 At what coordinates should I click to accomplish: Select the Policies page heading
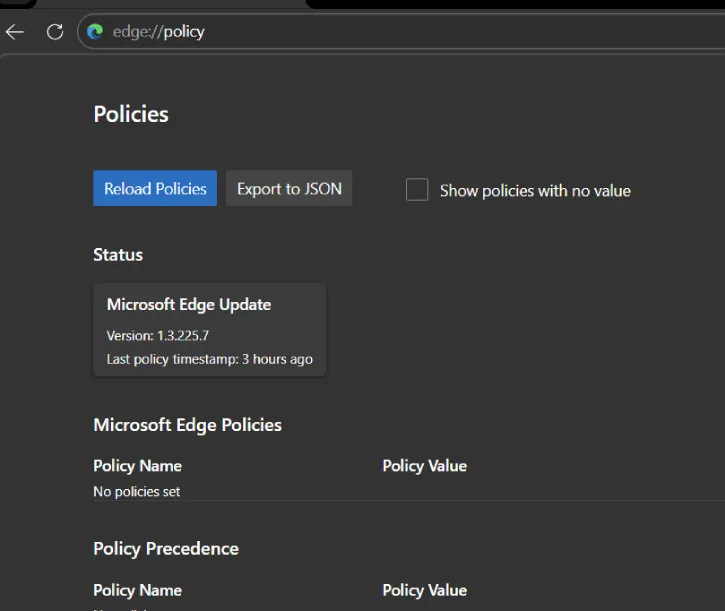coord(131,114)
